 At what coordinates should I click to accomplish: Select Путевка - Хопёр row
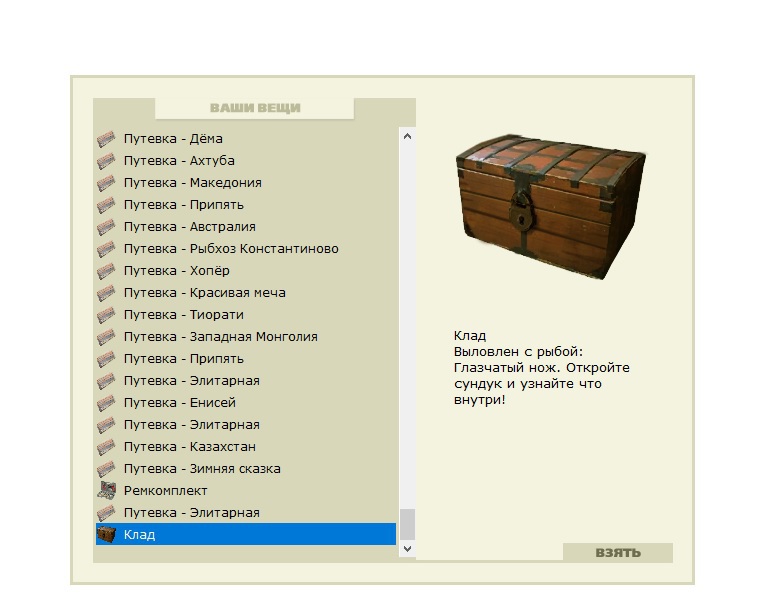pyautogui.click(x=246, y=271)
